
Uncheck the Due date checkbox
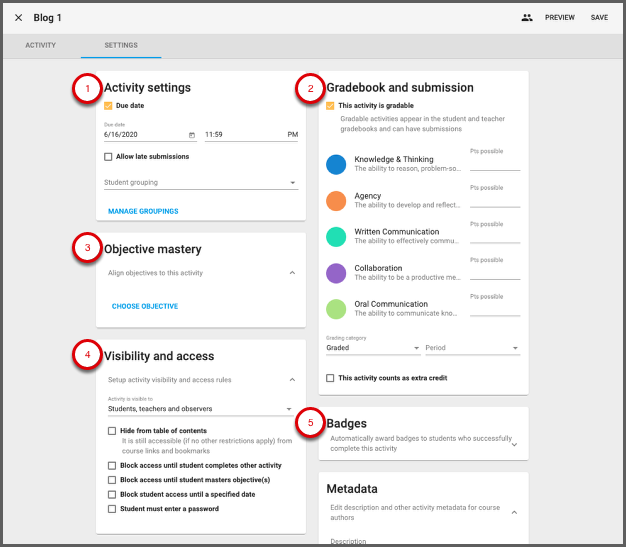[x=109, y=105]
